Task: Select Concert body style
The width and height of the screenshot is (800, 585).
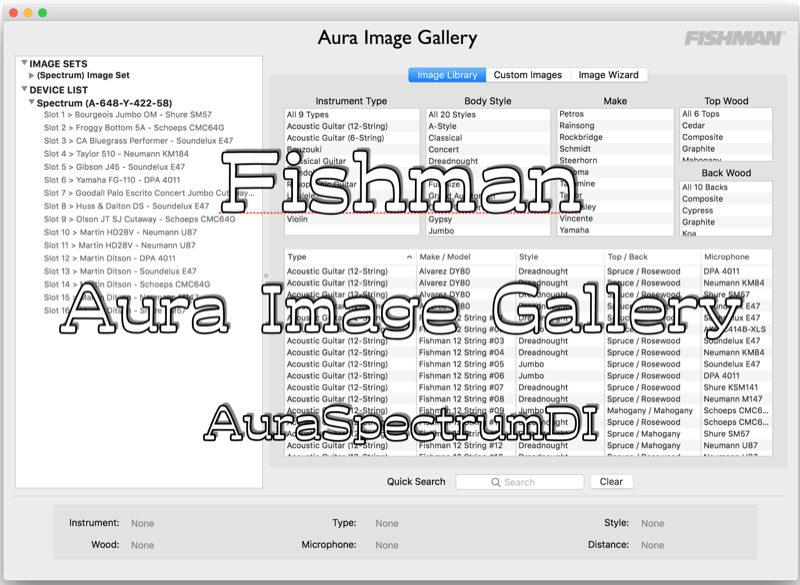Action: click(x=488, y=149)
